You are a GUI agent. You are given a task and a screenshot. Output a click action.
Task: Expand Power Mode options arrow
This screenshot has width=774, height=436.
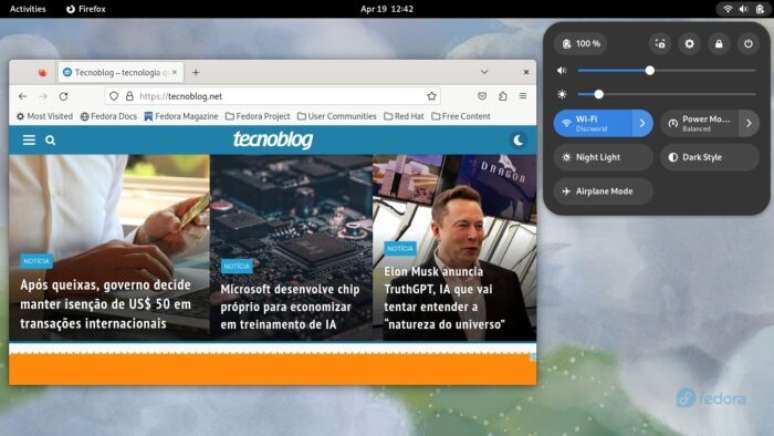[749, 123]
